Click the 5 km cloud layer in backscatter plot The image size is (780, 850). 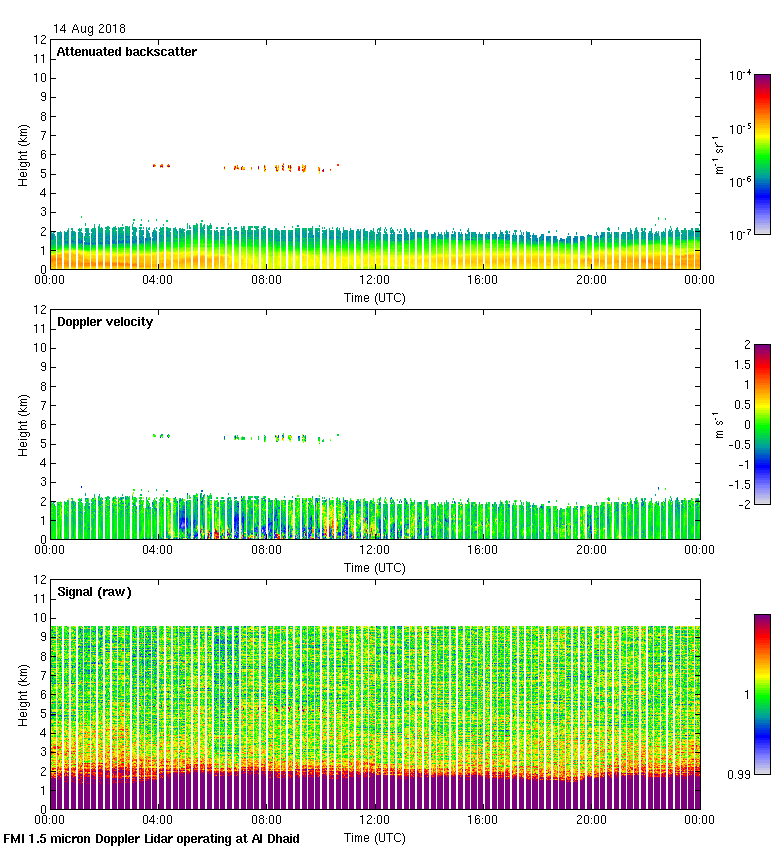coord(270,168)
